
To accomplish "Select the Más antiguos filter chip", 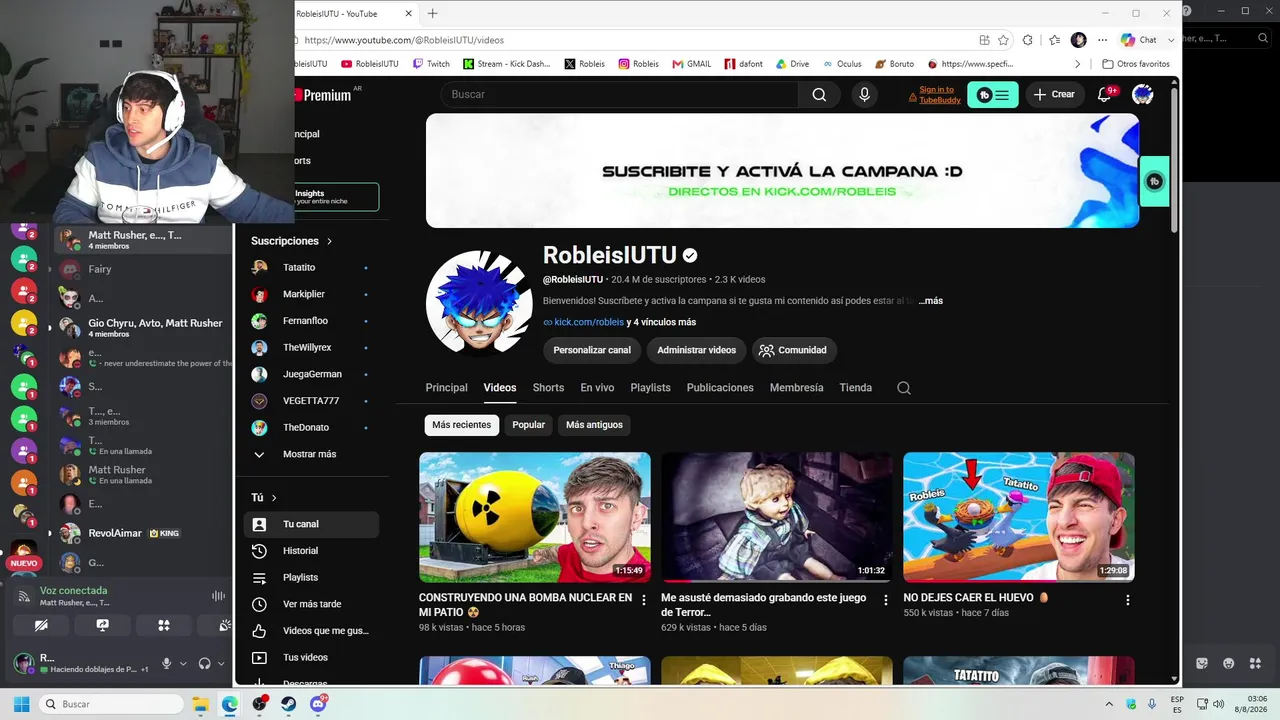I will pyautogui.click(x=594, y=425).
